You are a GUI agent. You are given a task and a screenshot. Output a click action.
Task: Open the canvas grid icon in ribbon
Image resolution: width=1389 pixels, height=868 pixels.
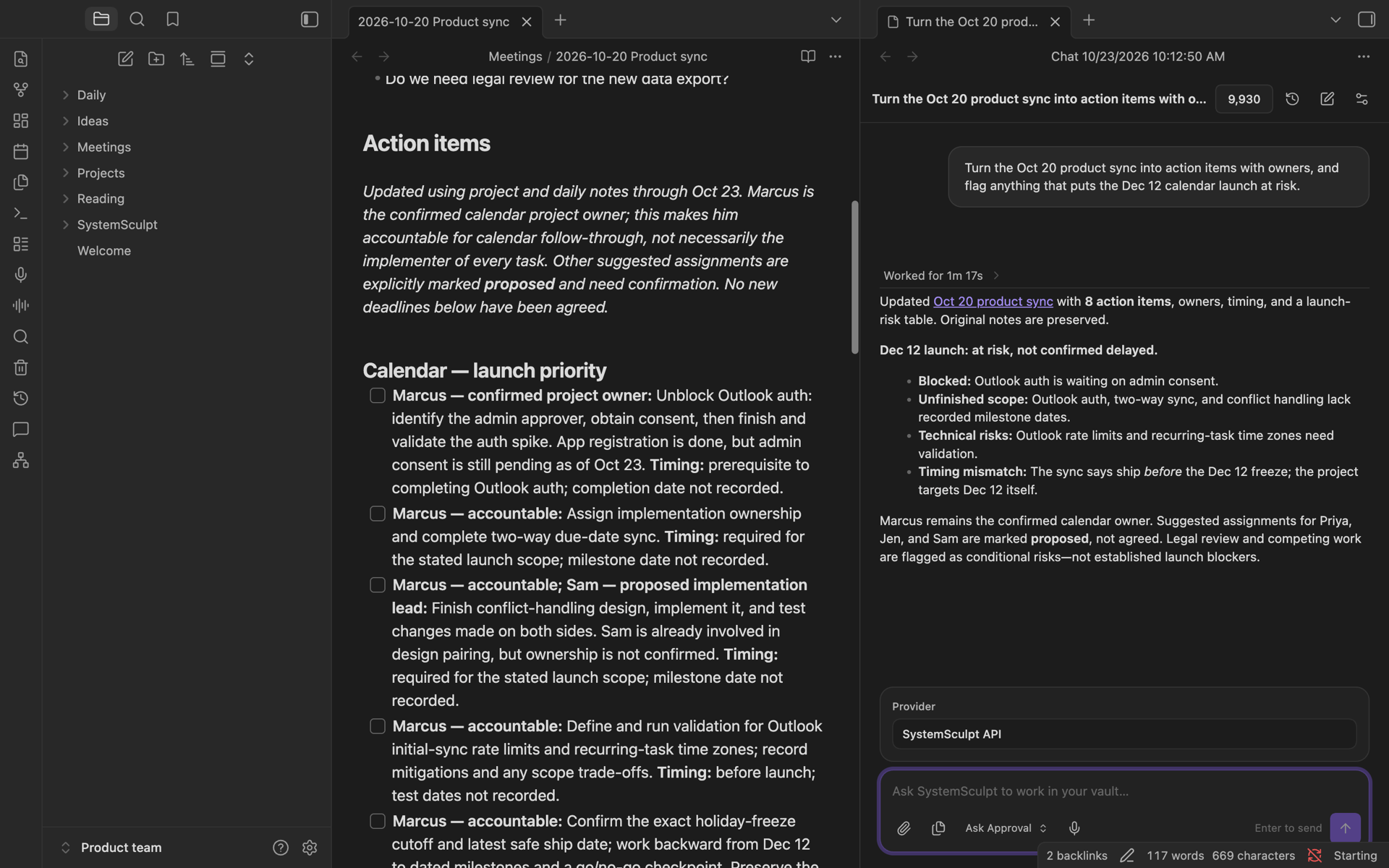pyautogui.click(x=21, y=121)
